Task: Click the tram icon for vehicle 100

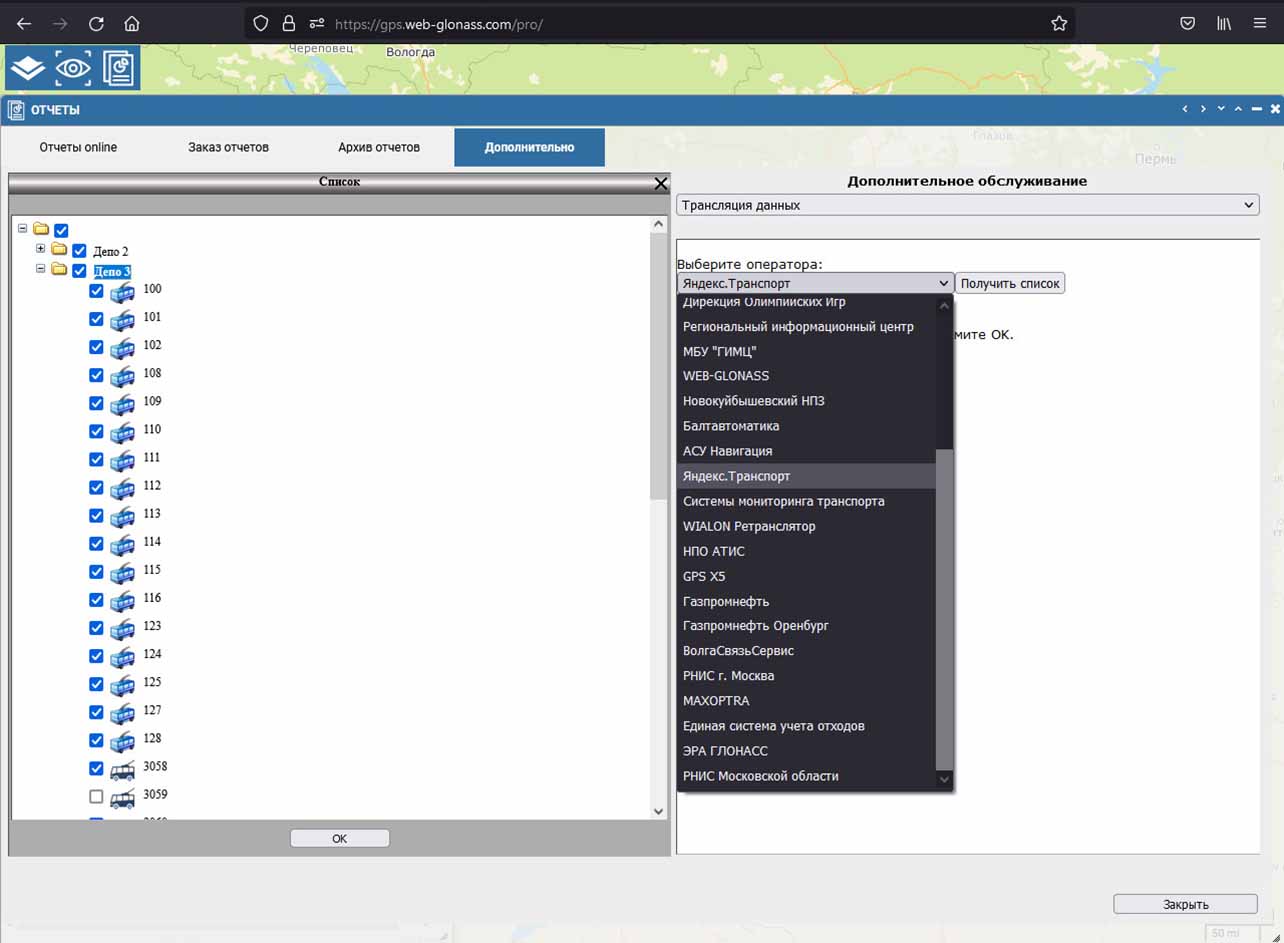Action: (x=122, y=291)
